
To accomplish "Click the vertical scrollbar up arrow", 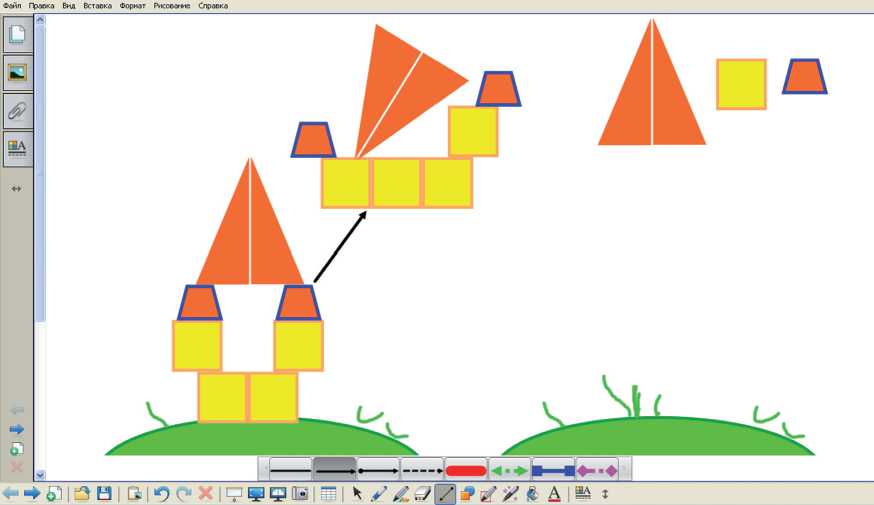I will [40, 20].
